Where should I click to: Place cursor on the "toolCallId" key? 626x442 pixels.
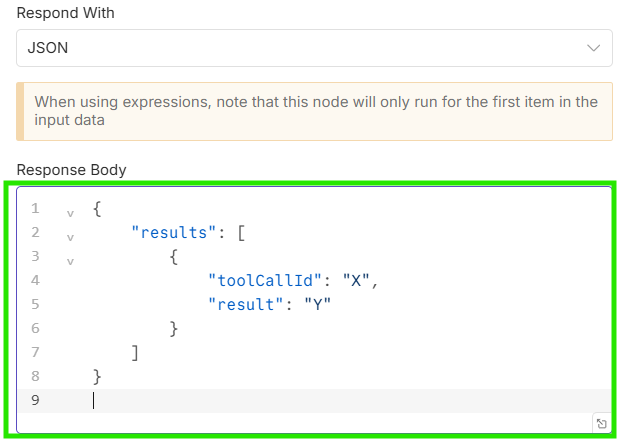(x=265, y=281)
